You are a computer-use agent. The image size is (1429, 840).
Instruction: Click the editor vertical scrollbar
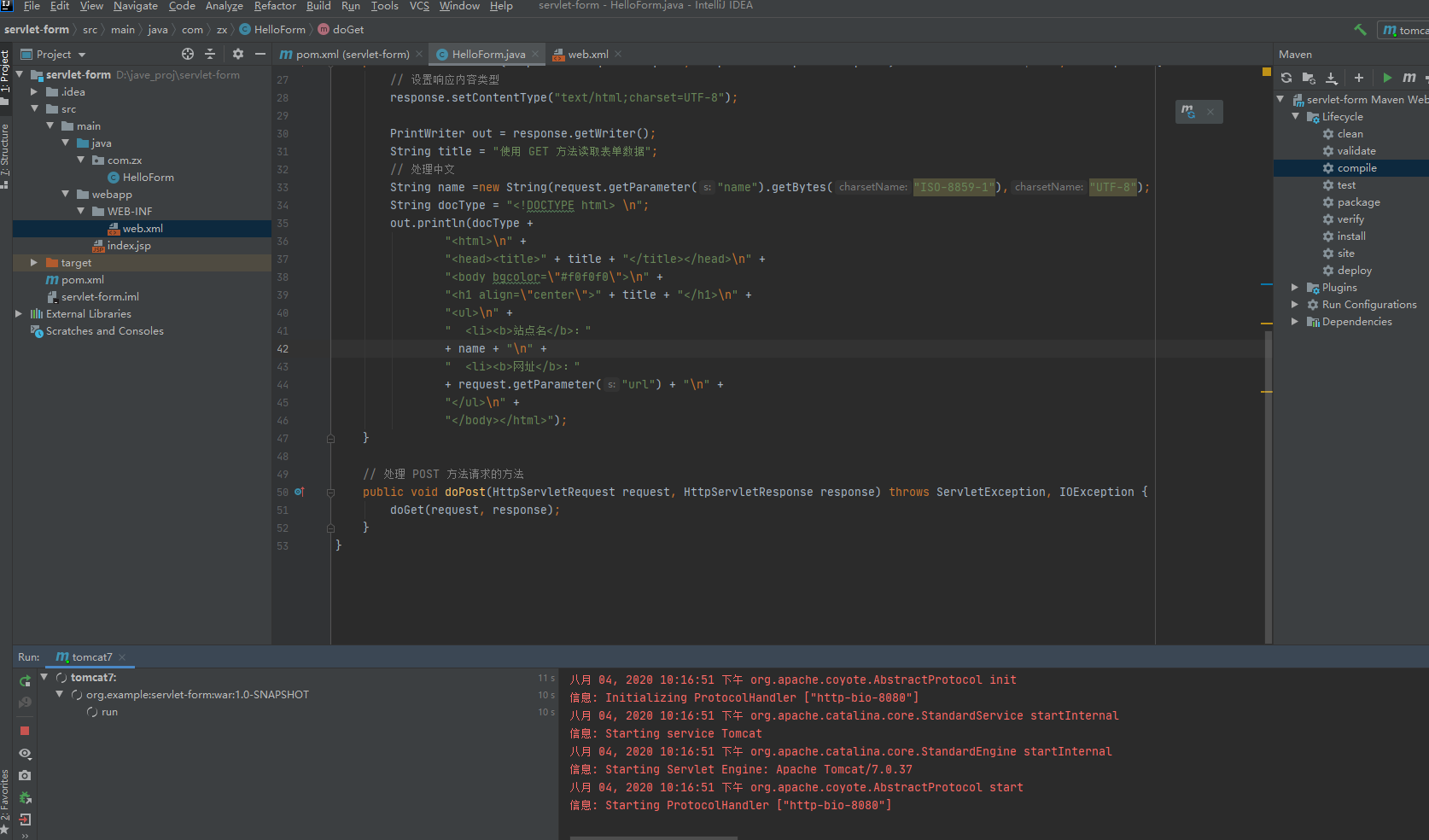(x=1269, y=487)
